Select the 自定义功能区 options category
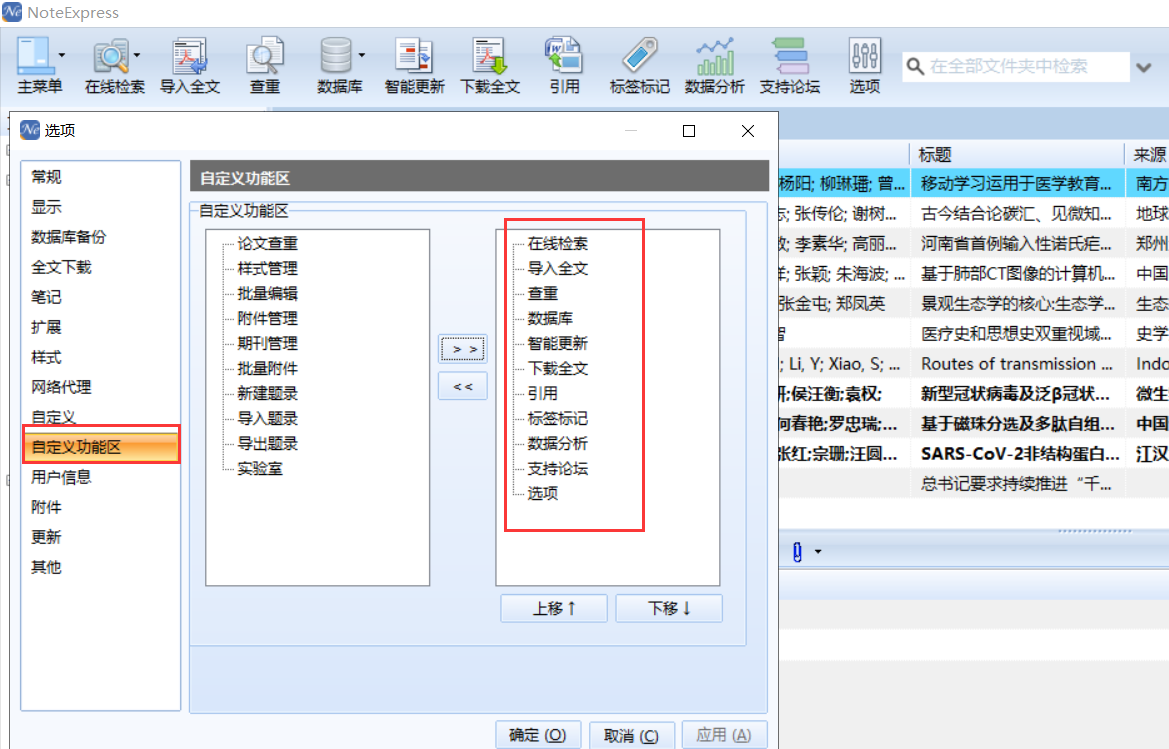Viewport: 1169px width, 749px height. pos(100,446)
